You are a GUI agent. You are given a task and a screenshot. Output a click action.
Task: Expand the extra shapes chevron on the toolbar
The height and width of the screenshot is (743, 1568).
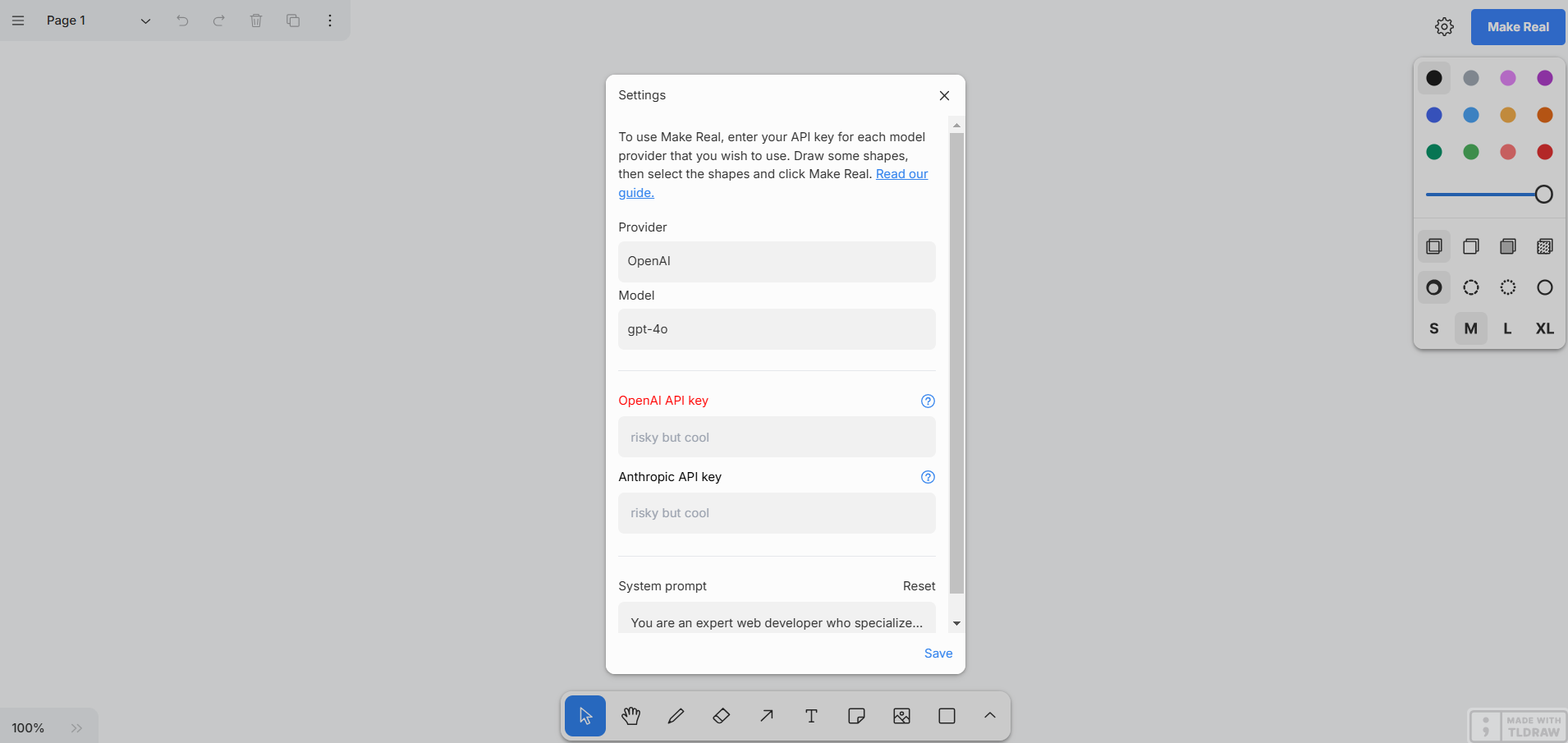click(x=989, y=716)
